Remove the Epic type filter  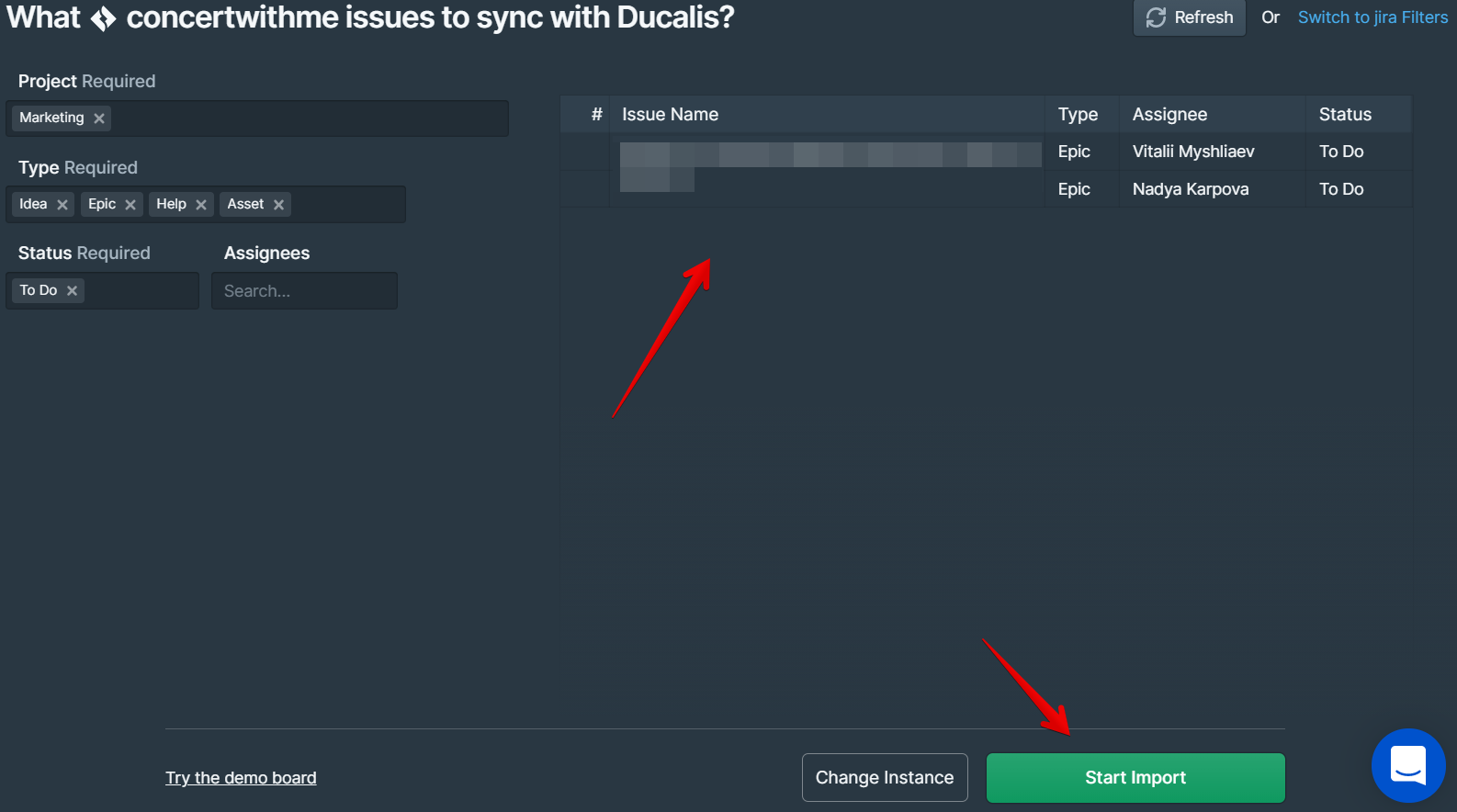130,204
